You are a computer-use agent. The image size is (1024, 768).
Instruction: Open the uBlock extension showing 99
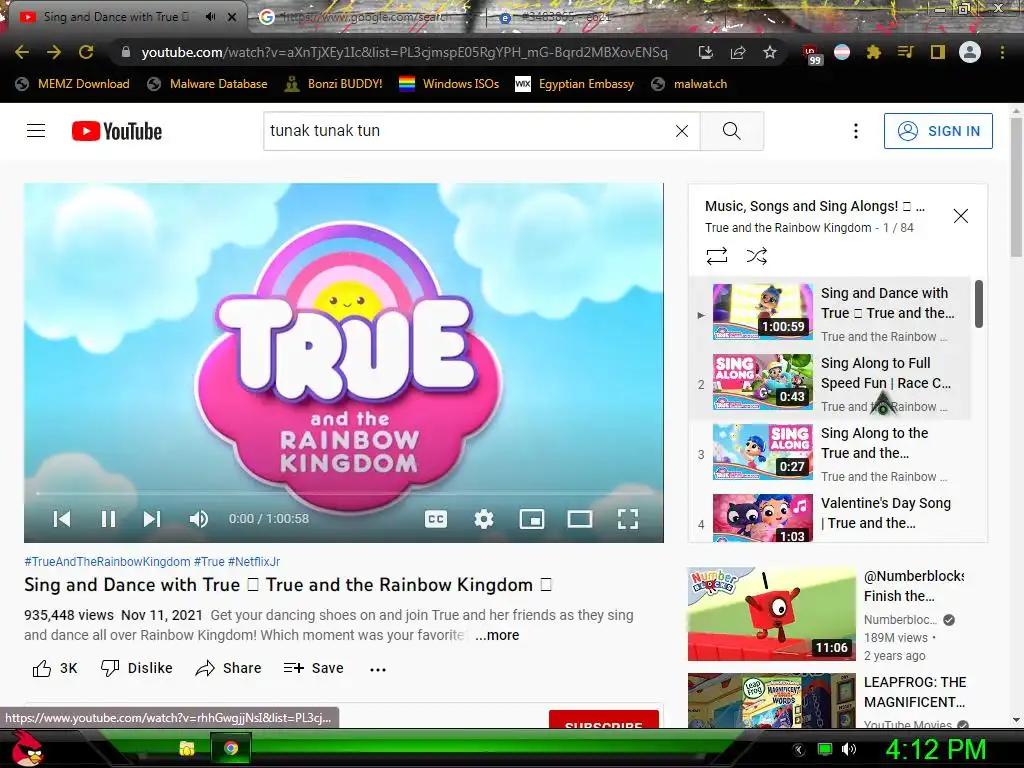coord(811,54)
